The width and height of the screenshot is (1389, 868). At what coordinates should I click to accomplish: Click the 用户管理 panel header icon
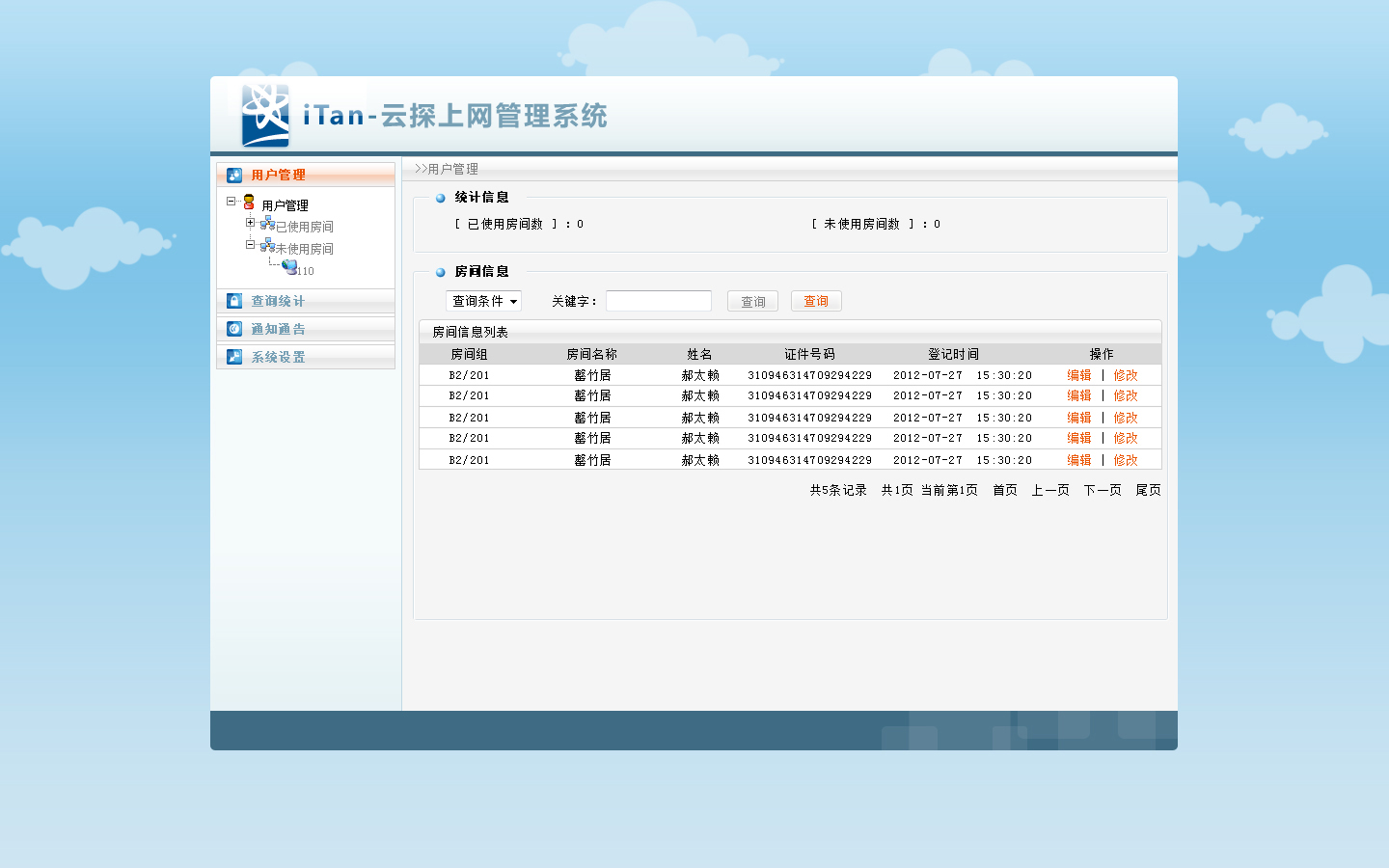(234, 175)
